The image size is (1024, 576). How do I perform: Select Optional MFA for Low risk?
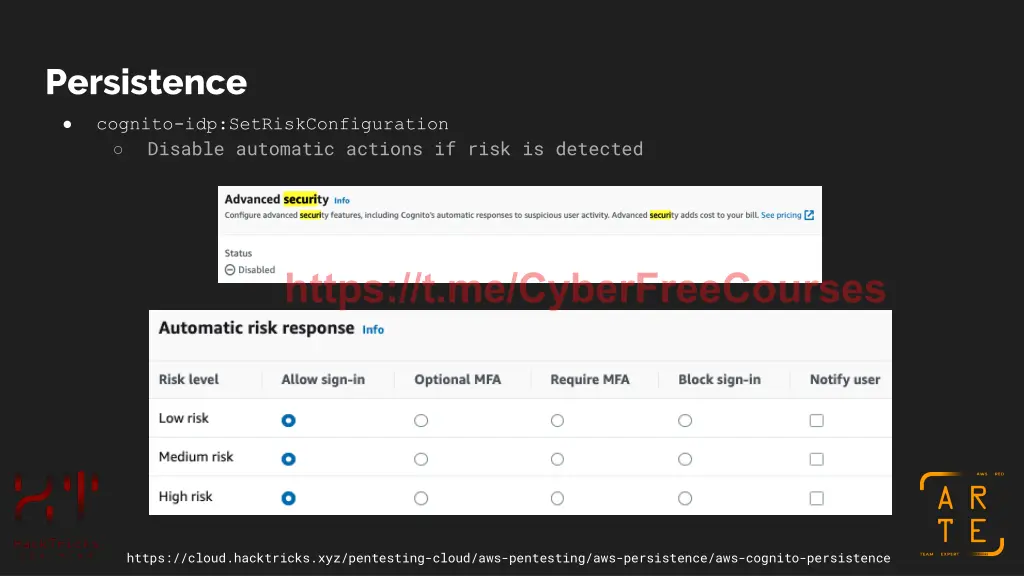pyautogui.click(x=421, y=421)
